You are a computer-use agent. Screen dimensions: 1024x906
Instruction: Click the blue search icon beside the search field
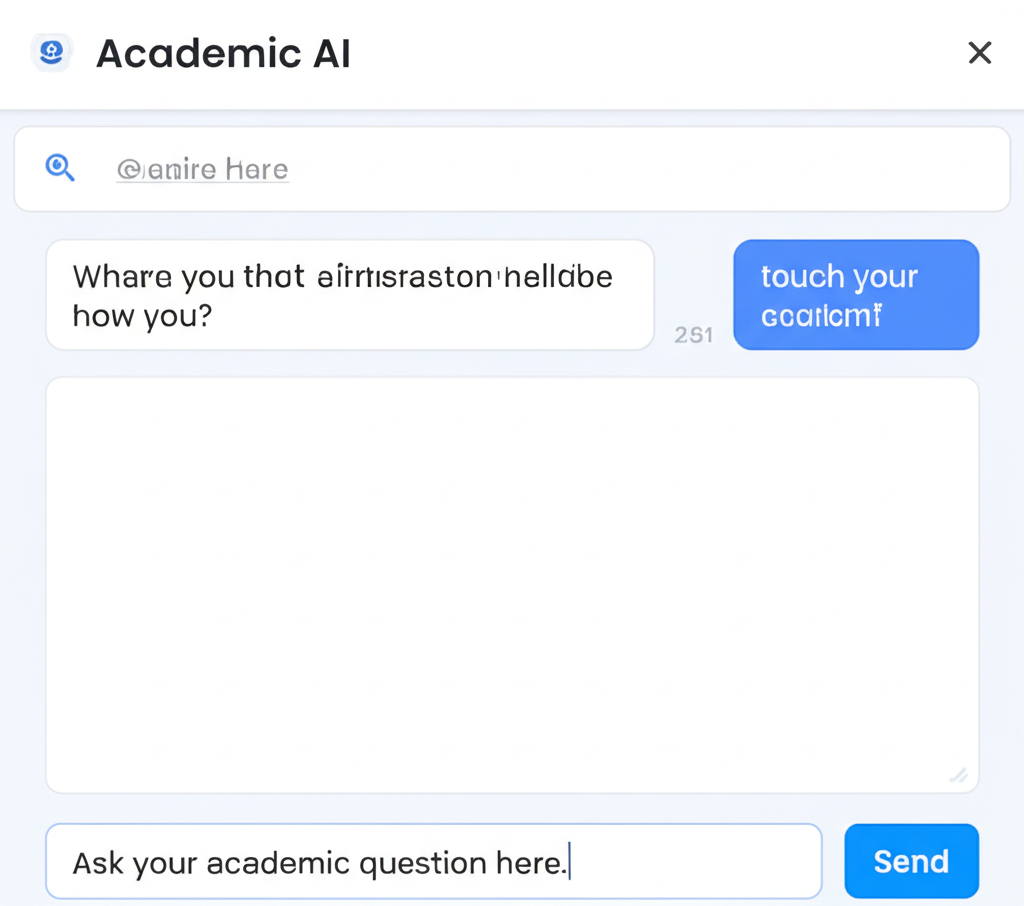pos(60,168)
